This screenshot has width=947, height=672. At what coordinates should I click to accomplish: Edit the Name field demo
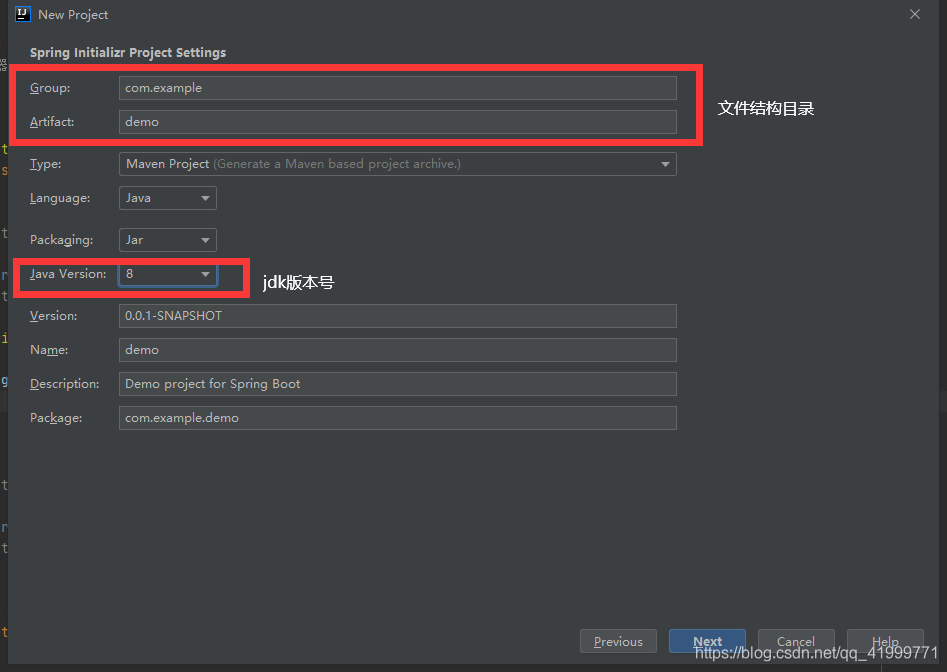pyautogui.click(x=397, y=350)
